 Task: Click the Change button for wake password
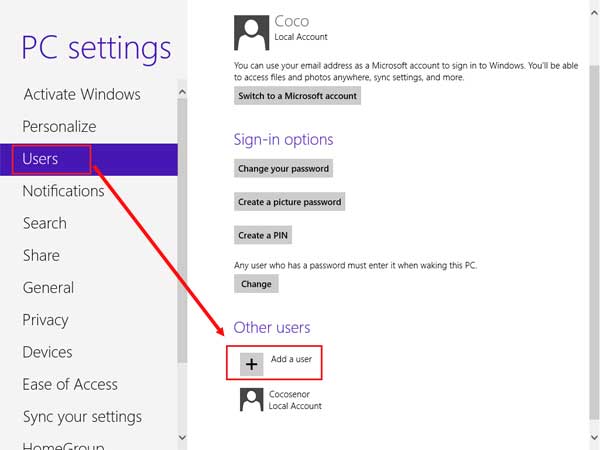pos(256,284)
